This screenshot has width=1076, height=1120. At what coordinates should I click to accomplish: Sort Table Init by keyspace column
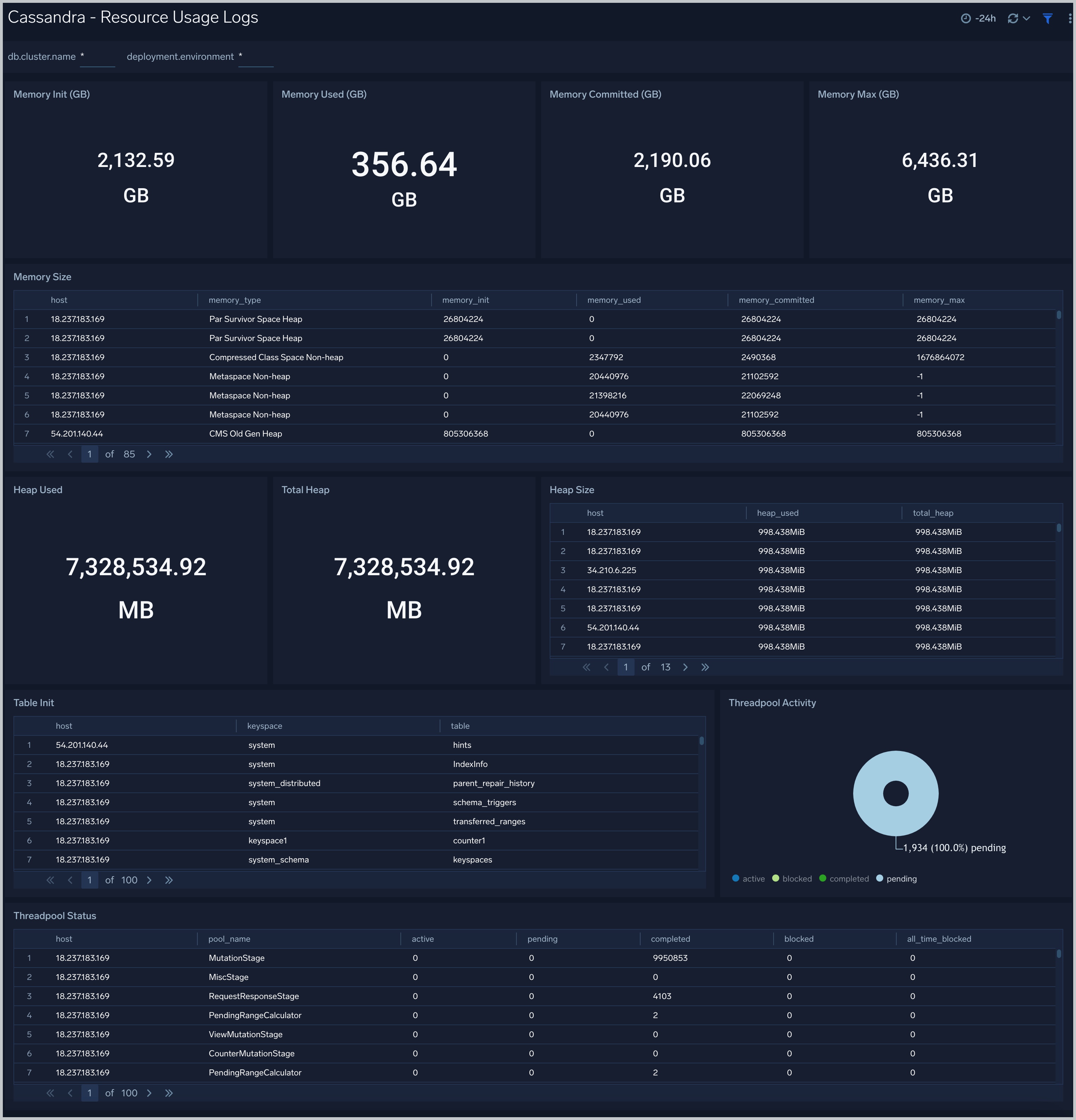point(265,726)
